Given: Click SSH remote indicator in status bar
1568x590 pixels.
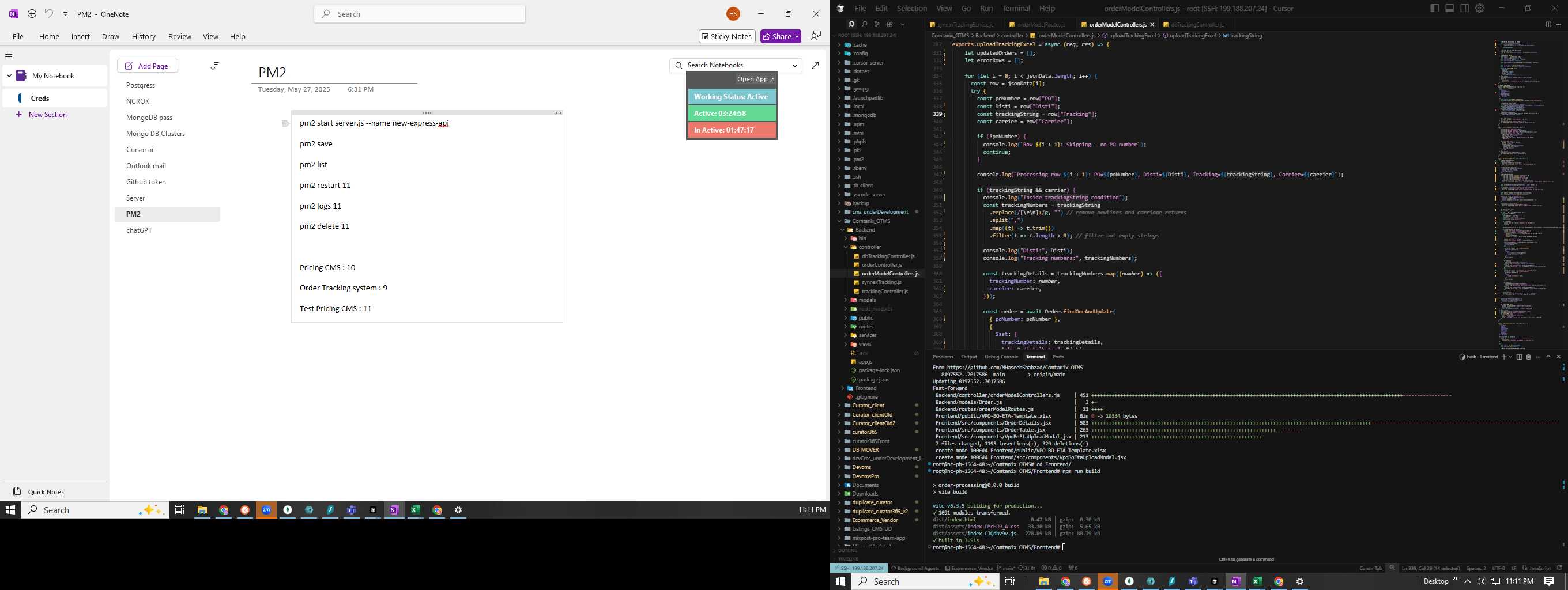Looking at the screenshot, I should [x=859, y=568].
